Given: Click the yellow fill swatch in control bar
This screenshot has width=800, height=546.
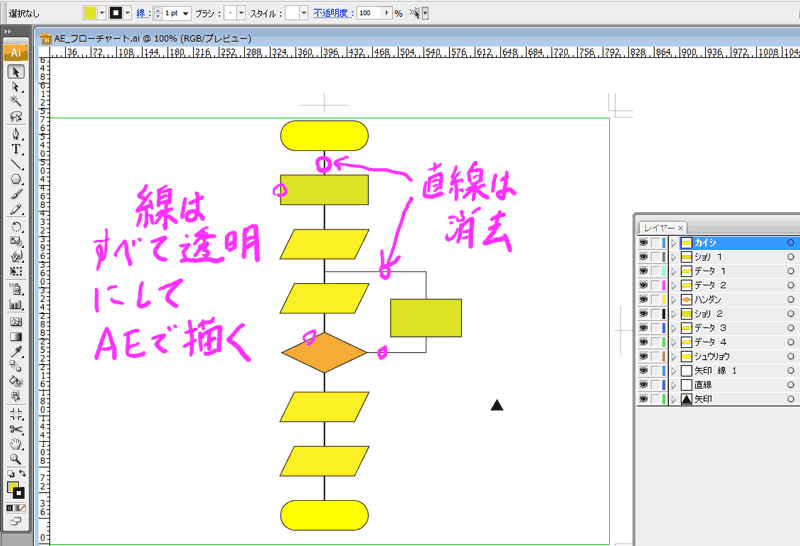Looking at the screenshot, I should (x=90, y=13).
